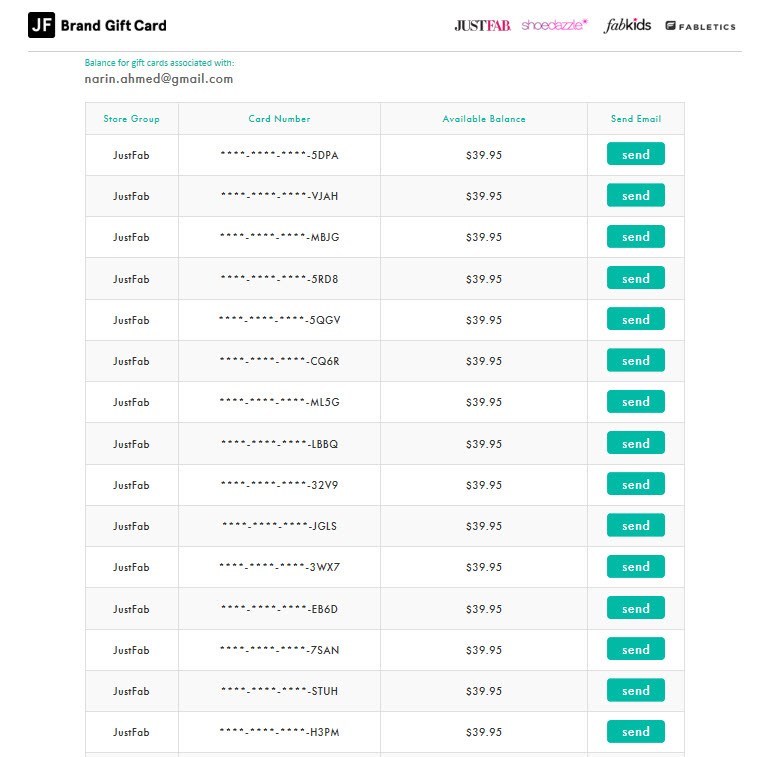
Task: Send email for card ending 5QGV
Action: coord(636,319)
